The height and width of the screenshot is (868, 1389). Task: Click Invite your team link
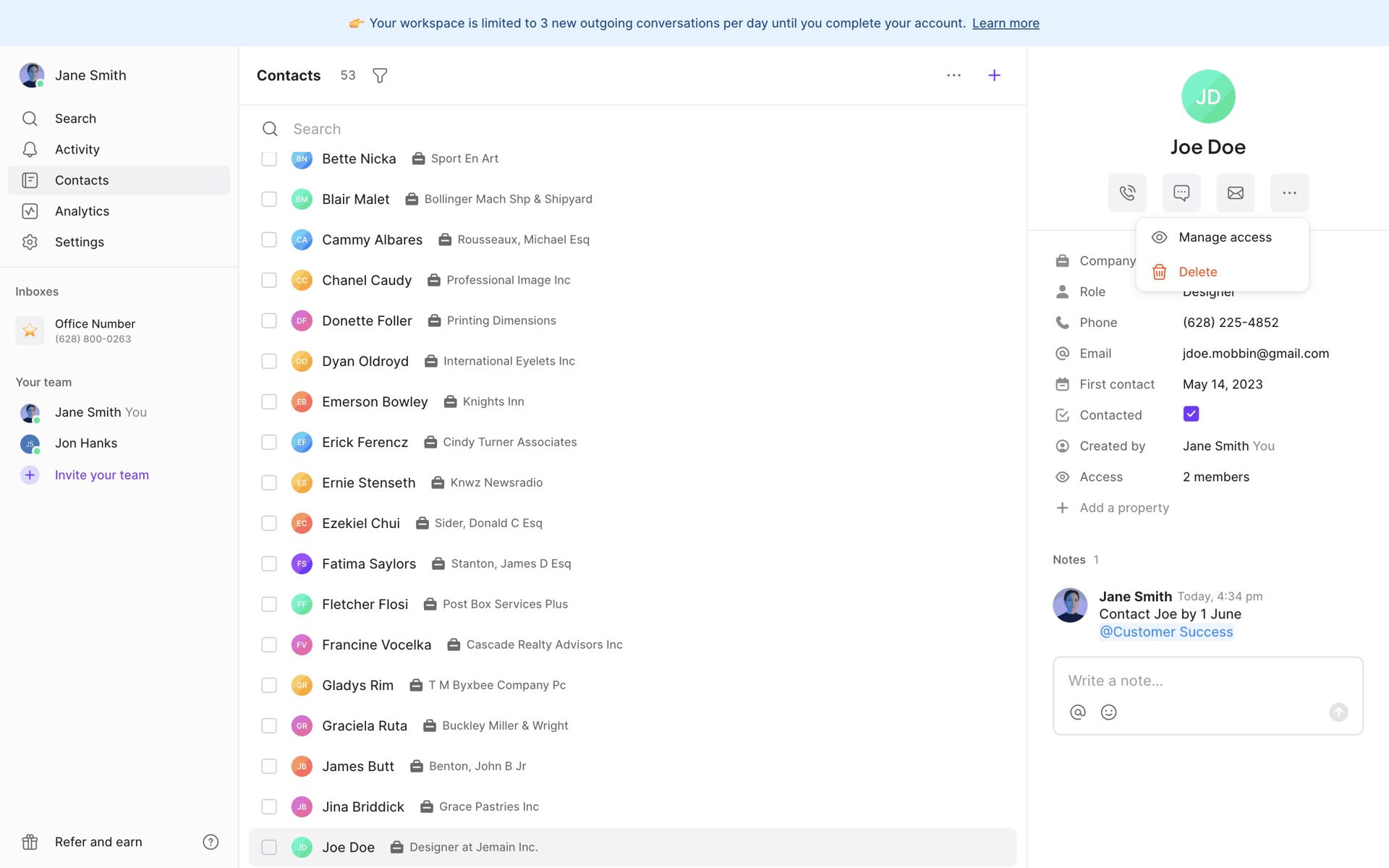coord(102,475)
